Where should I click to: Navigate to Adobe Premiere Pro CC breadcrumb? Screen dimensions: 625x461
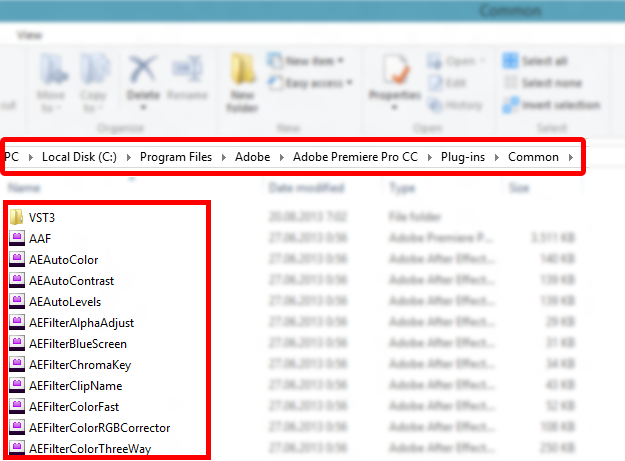(355, 157)
